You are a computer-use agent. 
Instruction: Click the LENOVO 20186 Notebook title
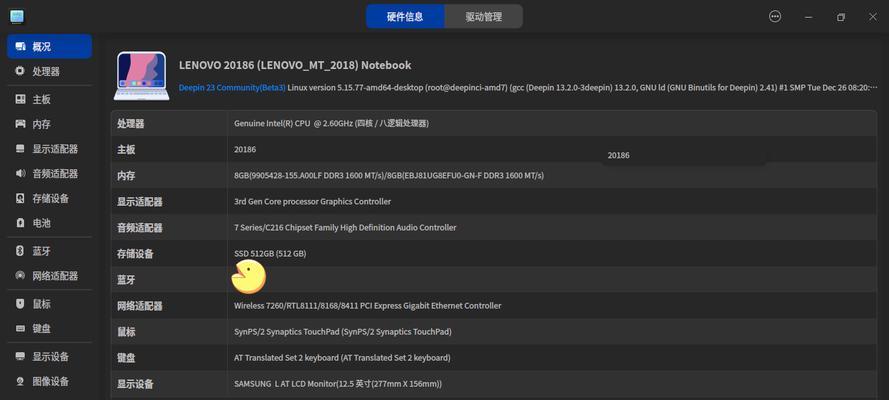pyautogui.click(x=295, y=65)
